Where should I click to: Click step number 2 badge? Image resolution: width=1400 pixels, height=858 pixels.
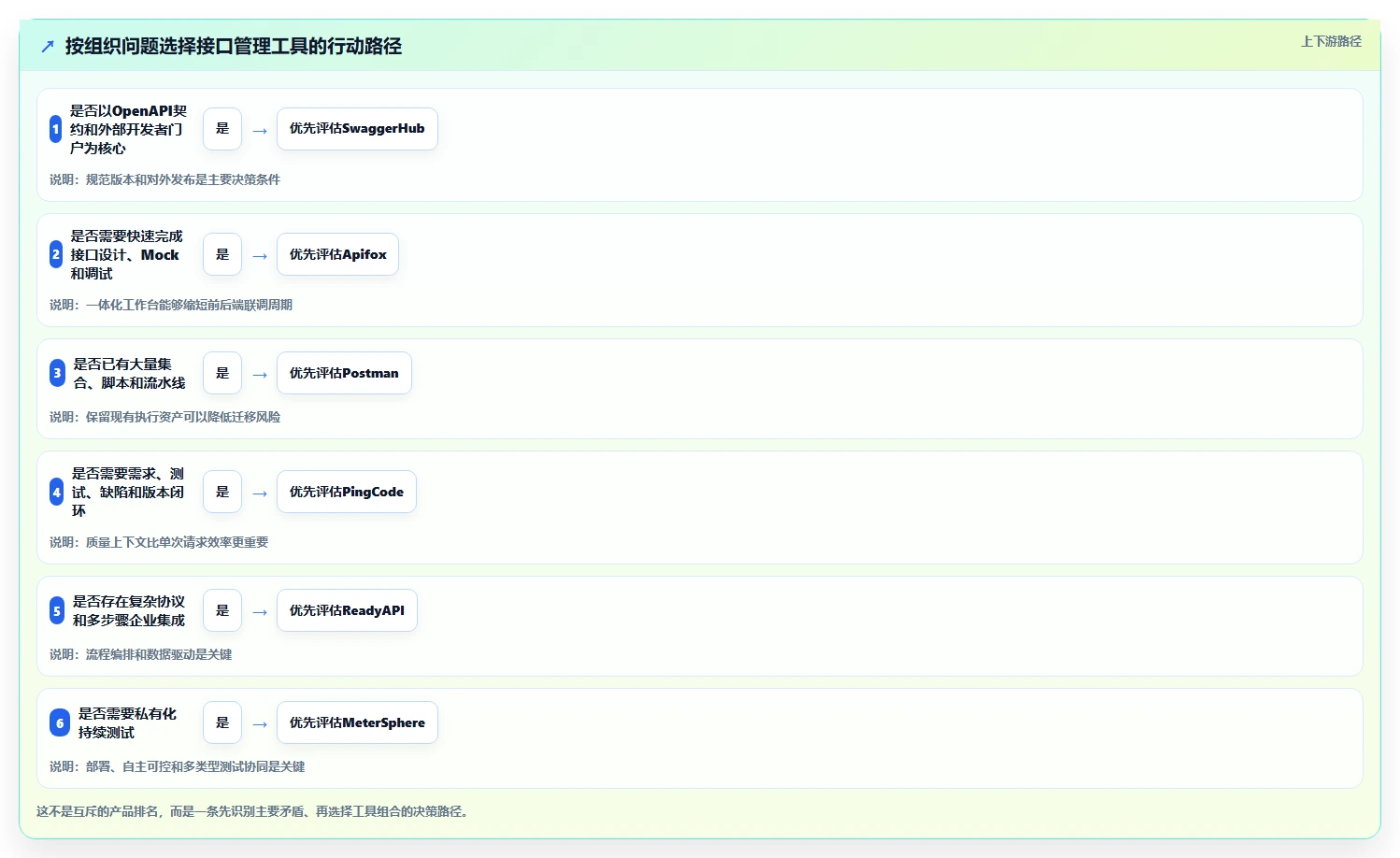click(x=56, y=254)
